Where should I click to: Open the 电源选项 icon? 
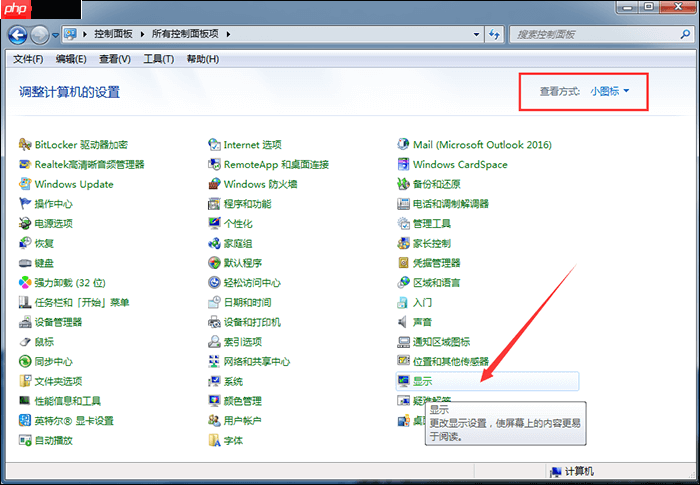[x=25, y=223]
